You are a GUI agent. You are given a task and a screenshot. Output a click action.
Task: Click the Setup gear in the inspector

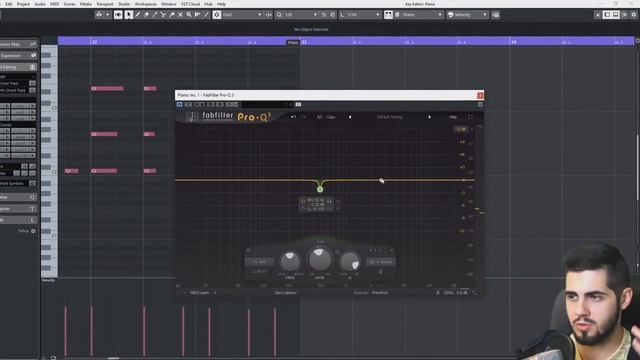pos(33,231)
